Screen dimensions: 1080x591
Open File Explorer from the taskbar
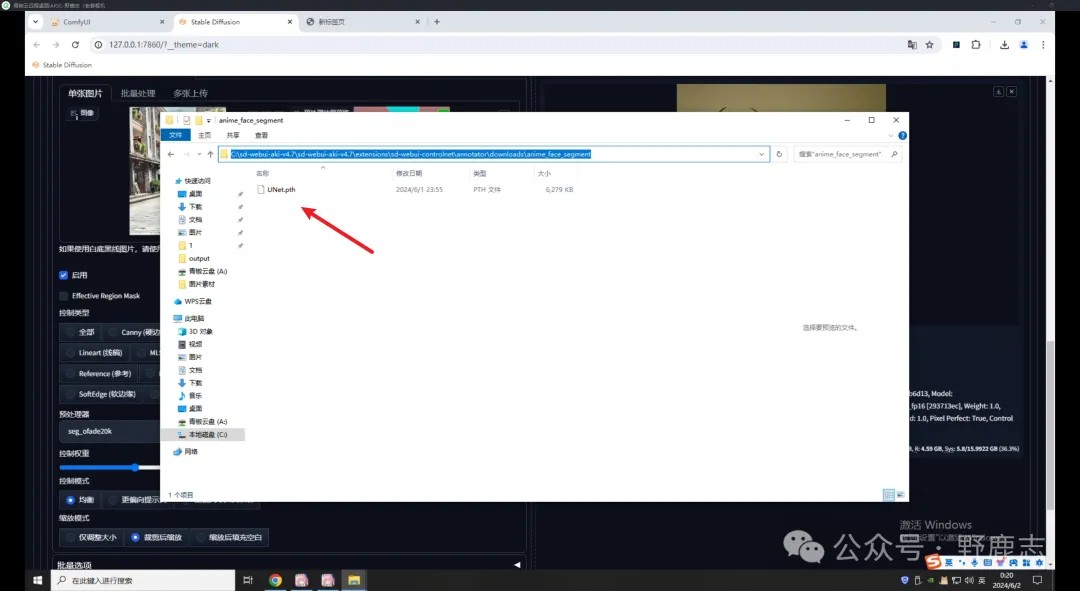click(354, 580)
